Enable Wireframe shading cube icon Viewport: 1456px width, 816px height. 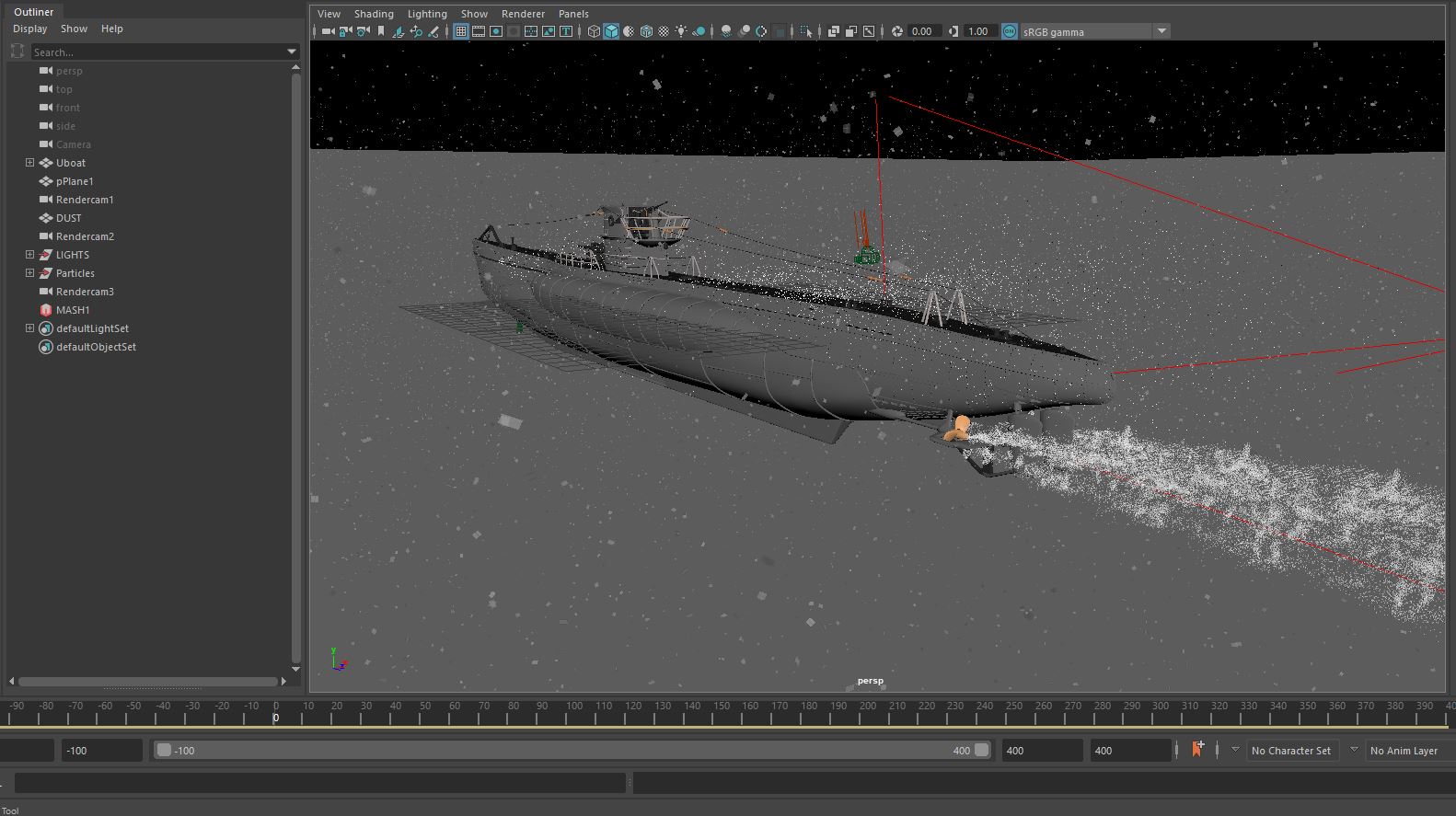594,31
